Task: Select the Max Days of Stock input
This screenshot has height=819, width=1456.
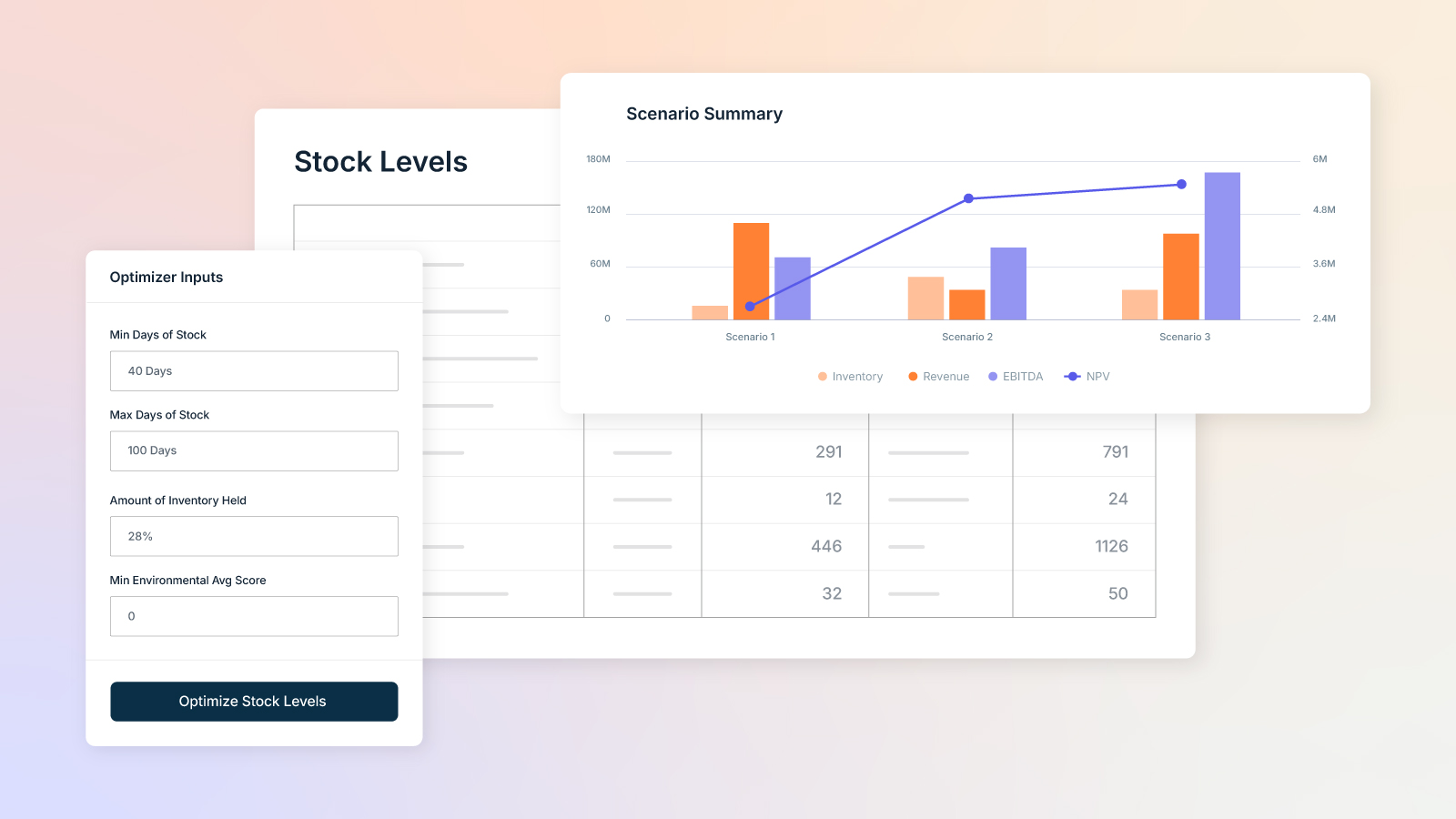Action: pyautogui.click(x=254, y=451)
